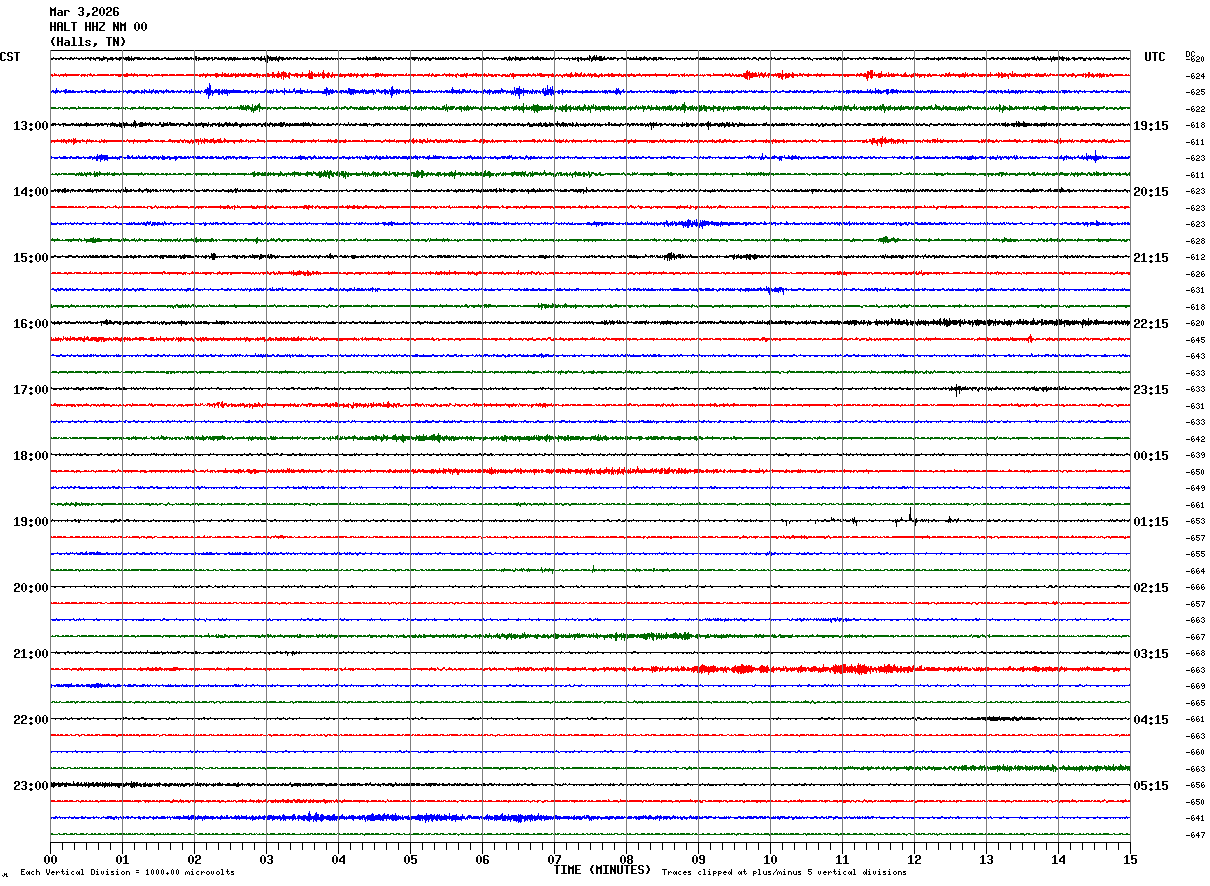Click the 13:00 CST time label
1210x886 pixels.
tap(31, 126)
